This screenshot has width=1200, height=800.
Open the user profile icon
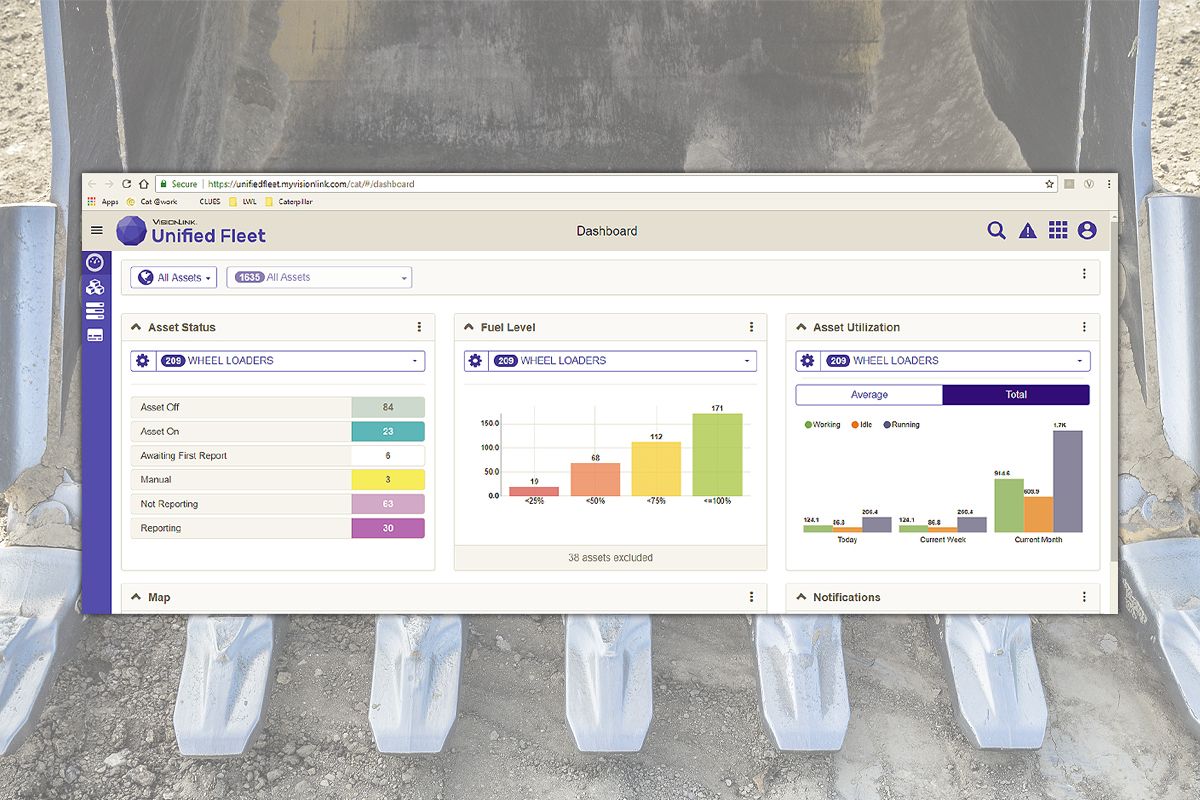(x=1087, y=231)
